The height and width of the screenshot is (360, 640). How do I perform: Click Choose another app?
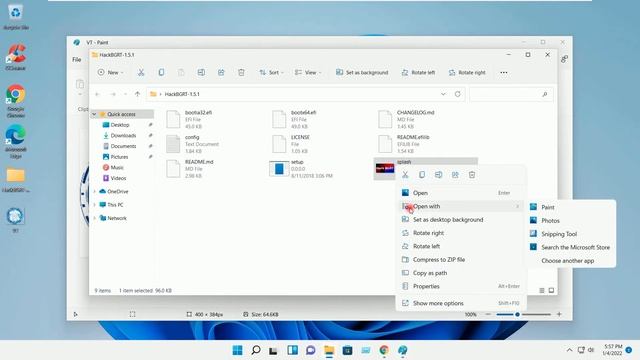pyautogui.click(x=571, y=260)
